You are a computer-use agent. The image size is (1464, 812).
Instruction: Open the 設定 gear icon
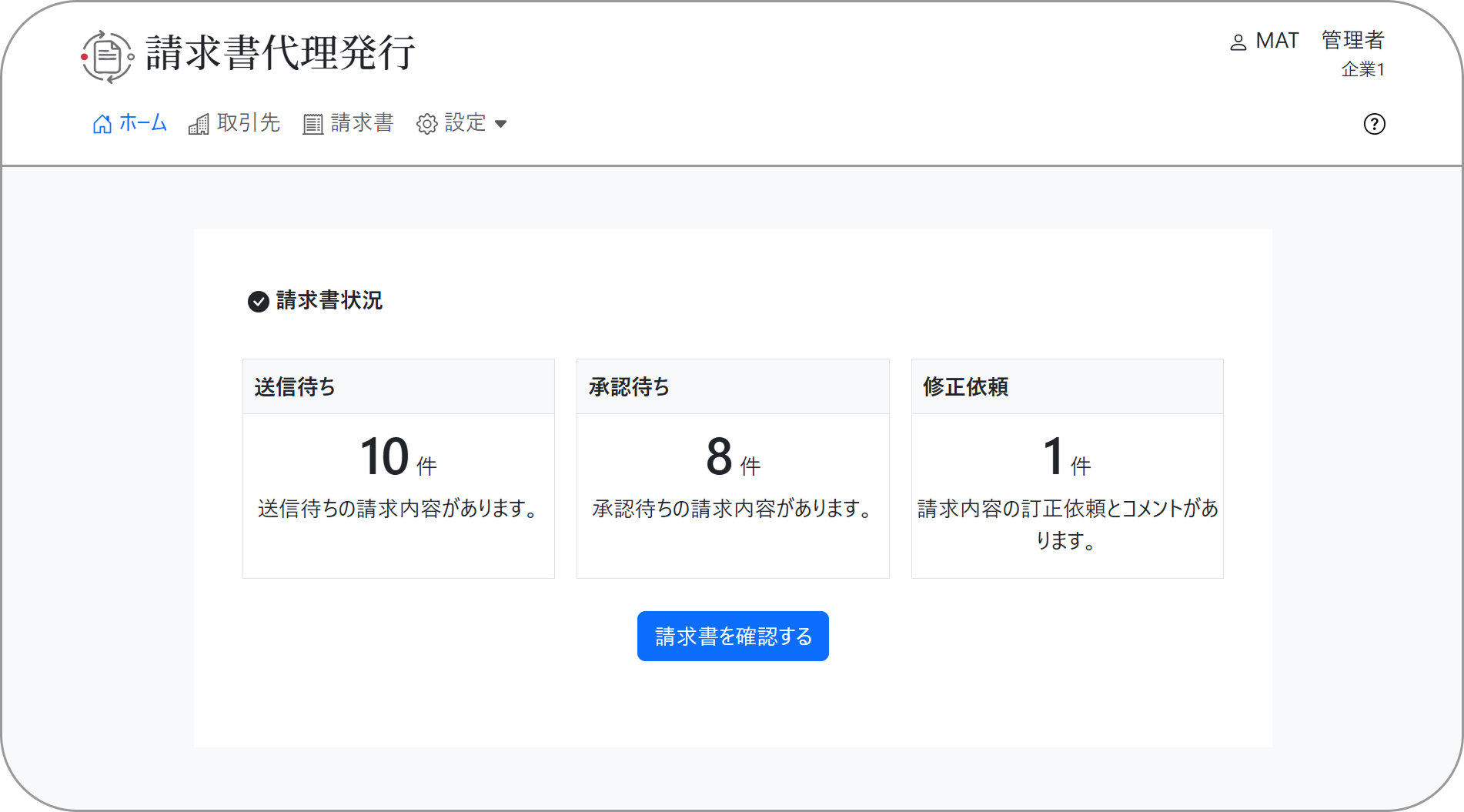tap(426, 123)
